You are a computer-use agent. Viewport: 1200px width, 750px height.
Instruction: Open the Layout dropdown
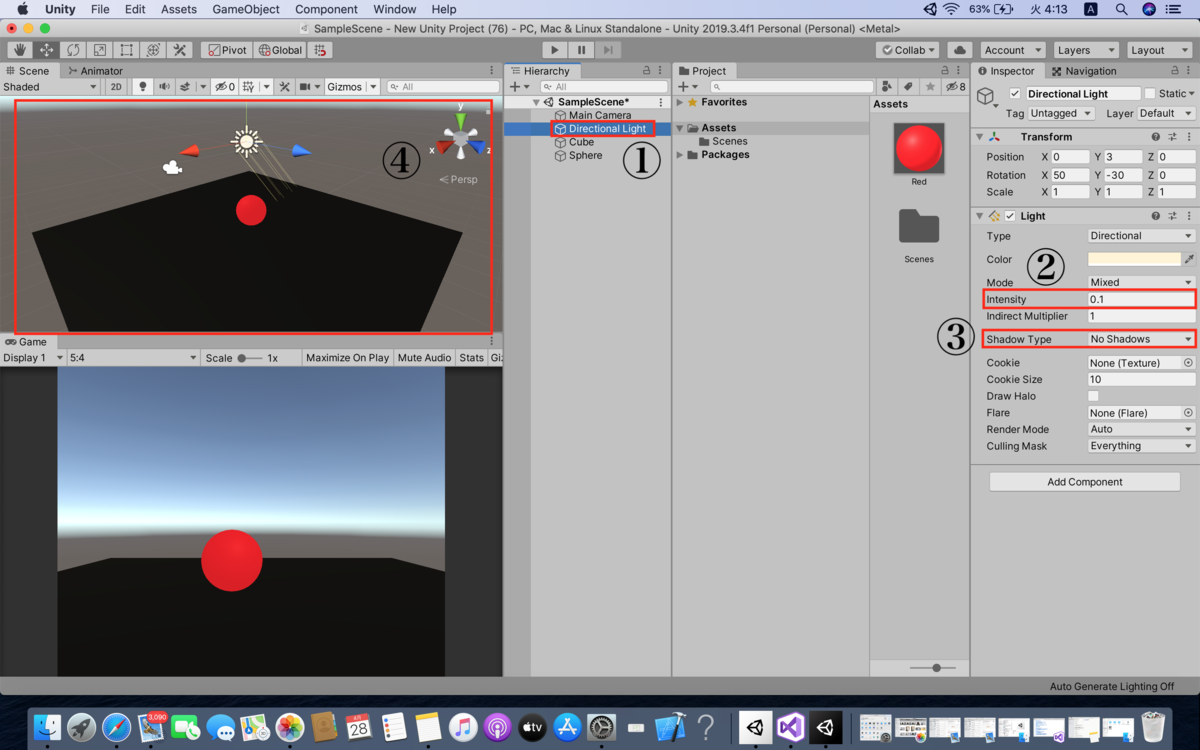click(x=1159, y=50)
